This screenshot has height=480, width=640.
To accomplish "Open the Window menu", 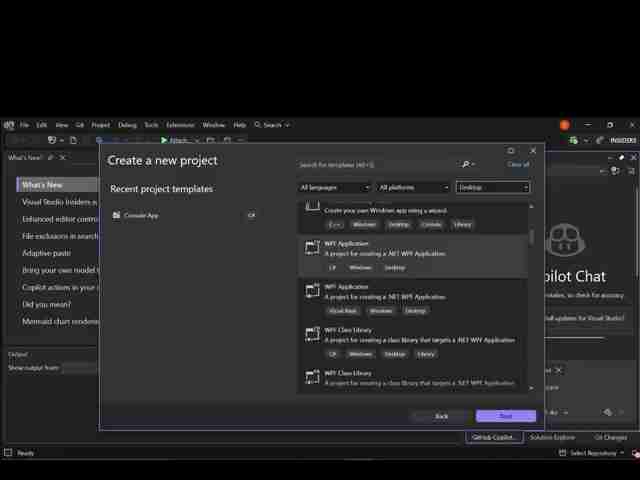I will point(213,125).
